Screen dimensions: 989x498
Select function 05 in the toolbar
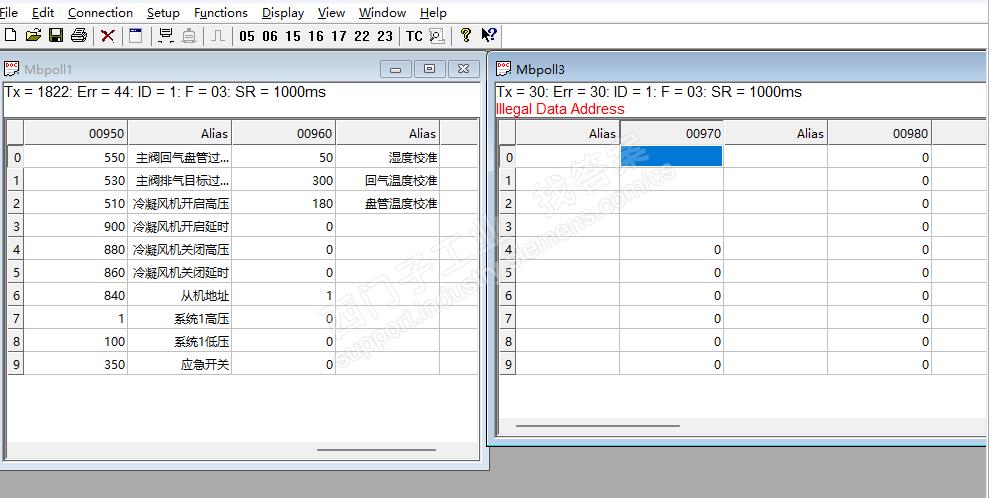tap(247, 36)
